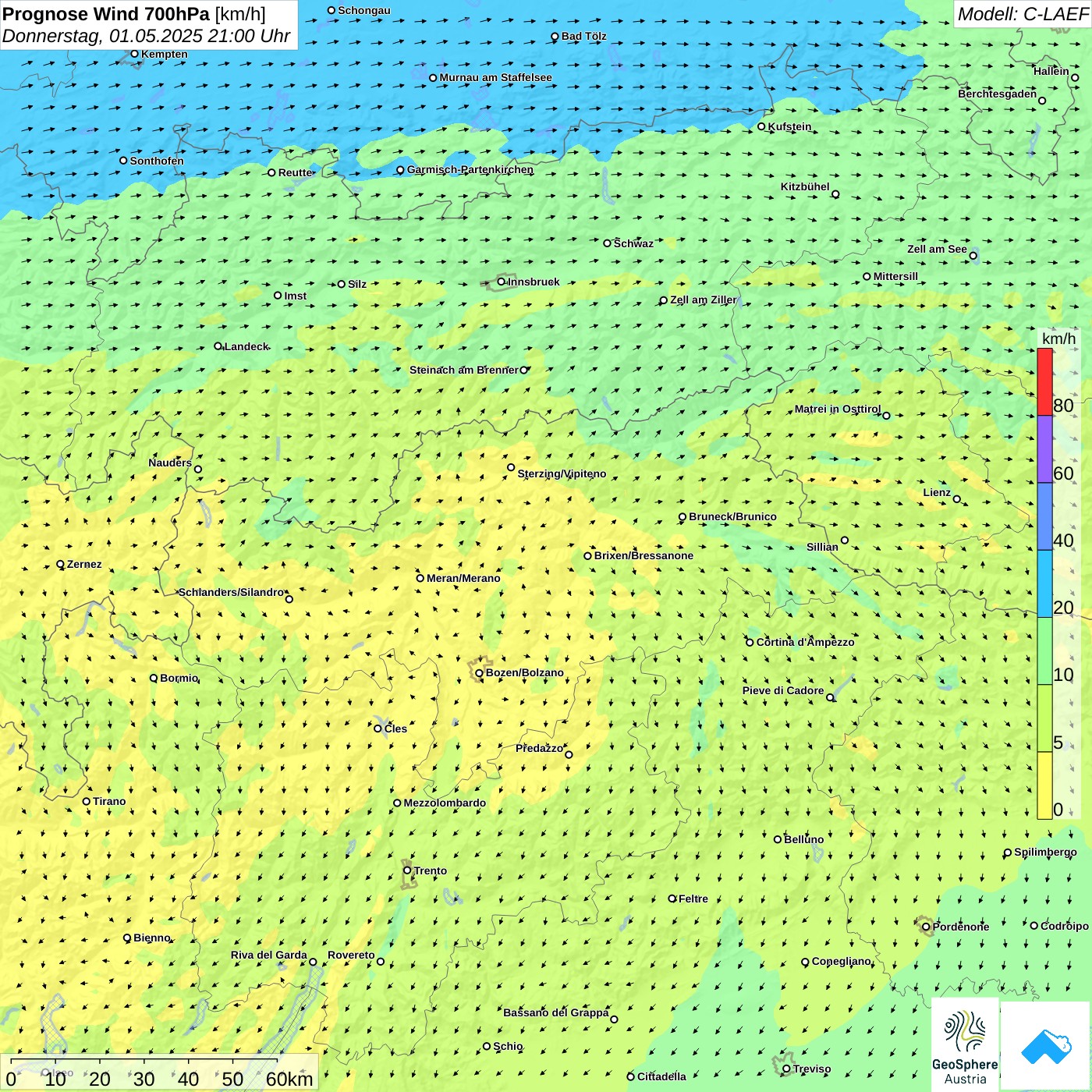Click the 'Garmisch-Partenkirchen' map label
1092x1092 pixels.
pyautogui.click(x=470, y=169)
